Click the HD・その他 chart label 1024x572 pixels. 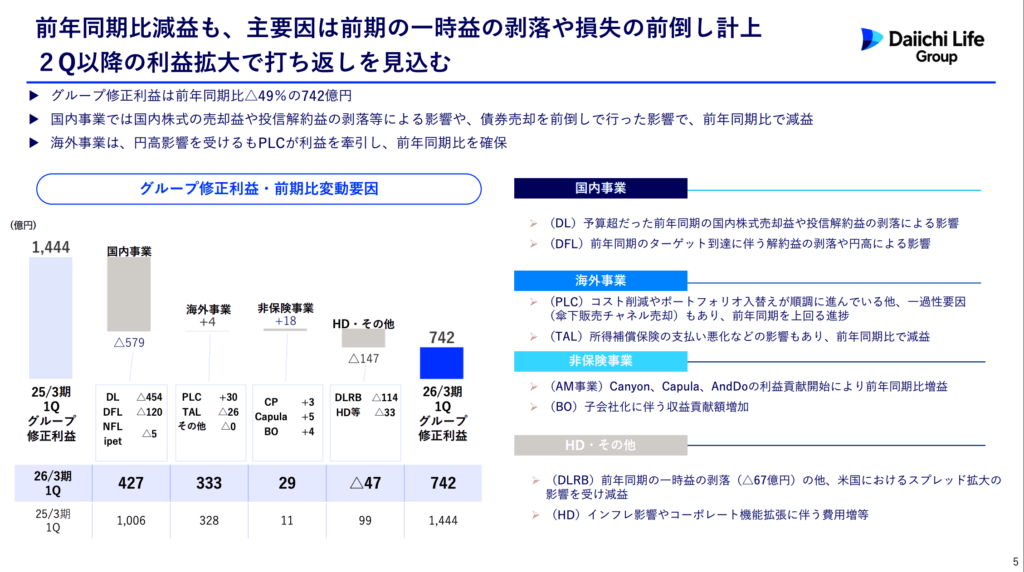click(x=363, y=324)
